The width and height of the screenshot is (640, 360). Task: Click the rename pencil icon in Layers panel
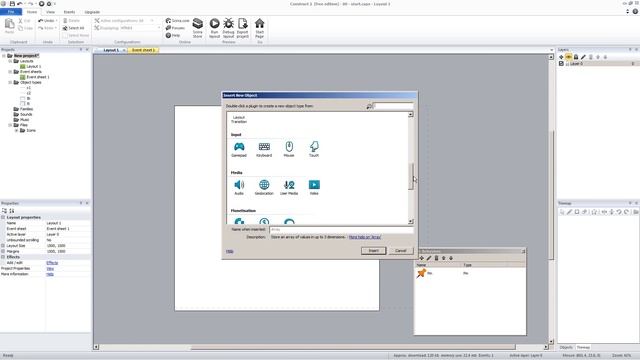[x=583, y=57]
